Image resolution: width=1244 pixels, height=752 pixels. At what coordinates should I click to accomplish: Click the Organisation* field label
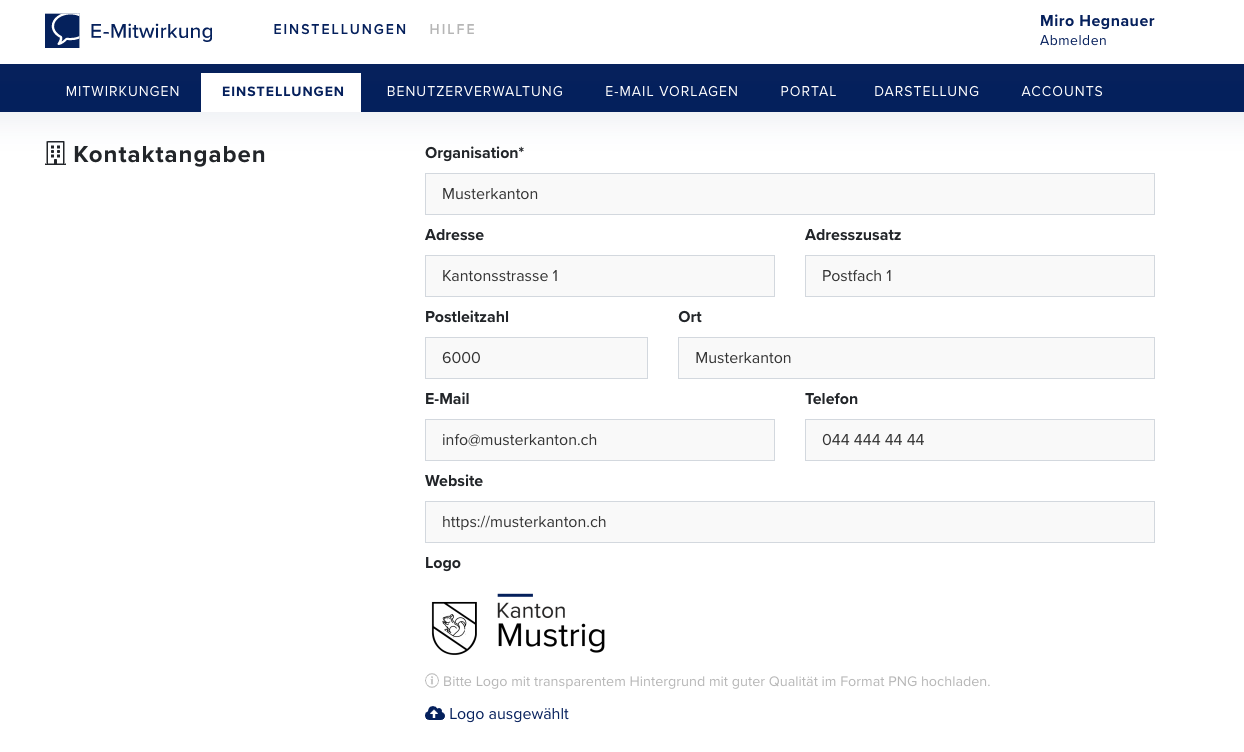474,153
